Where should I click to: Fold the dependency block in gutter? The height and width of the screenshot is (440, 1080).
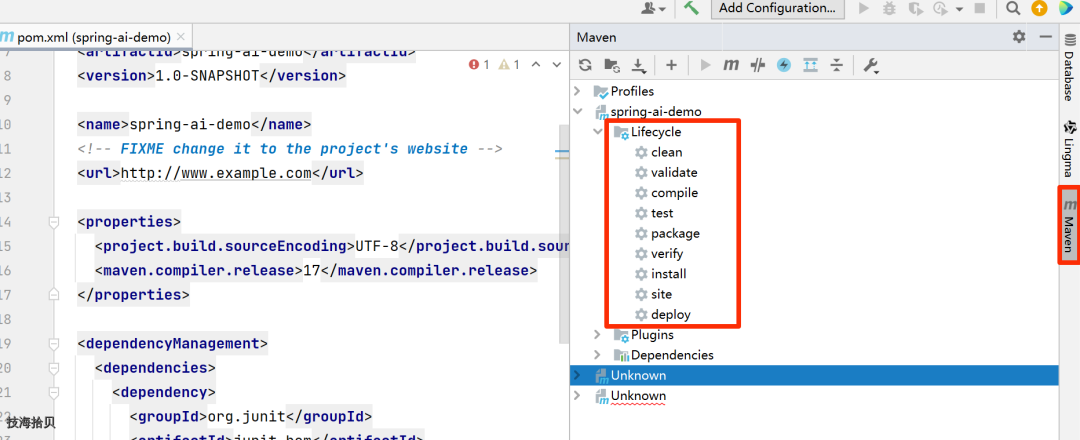[54, 392]
